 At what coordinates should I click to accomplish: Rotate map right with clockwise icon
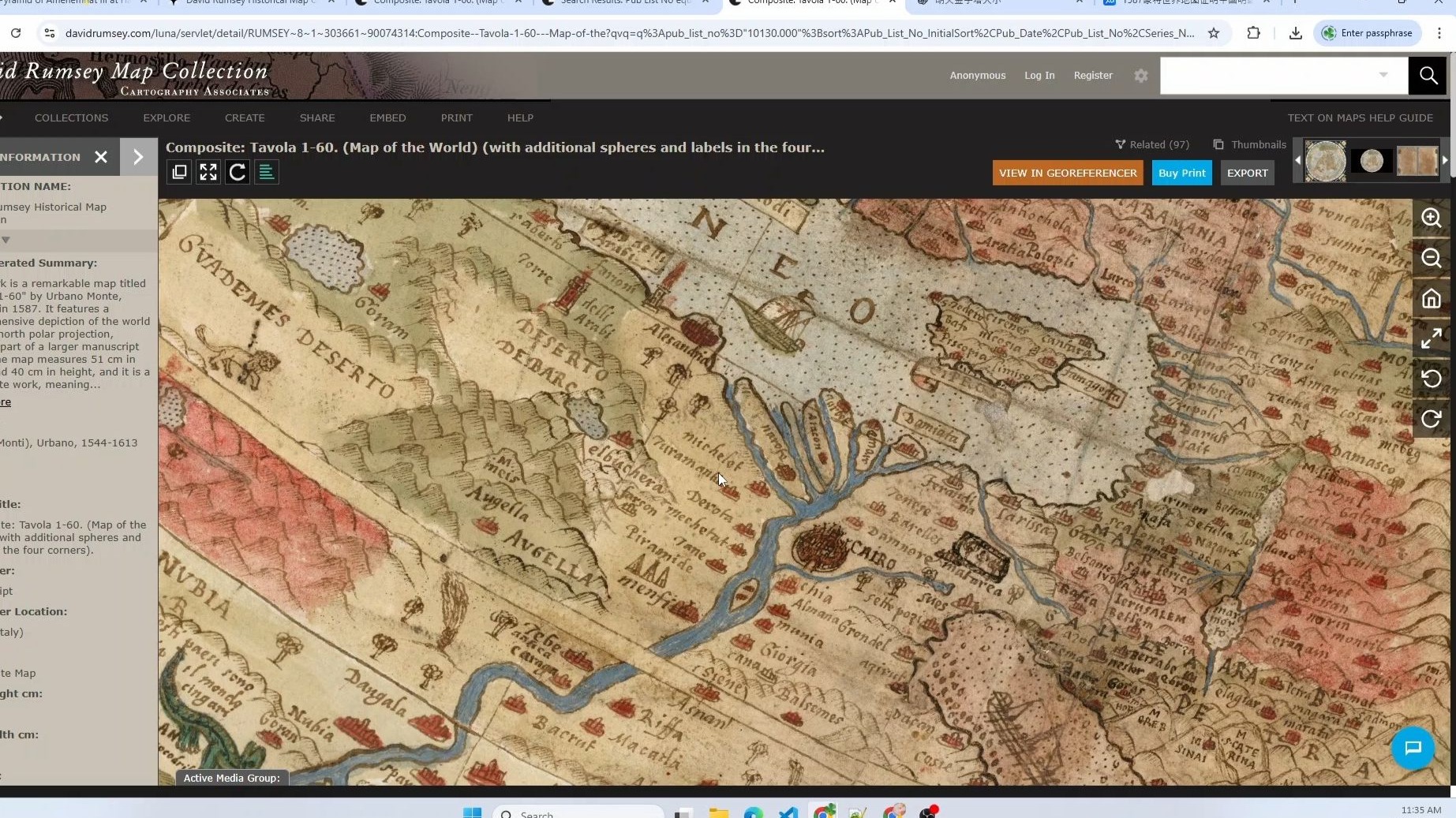pos(1431,419)
